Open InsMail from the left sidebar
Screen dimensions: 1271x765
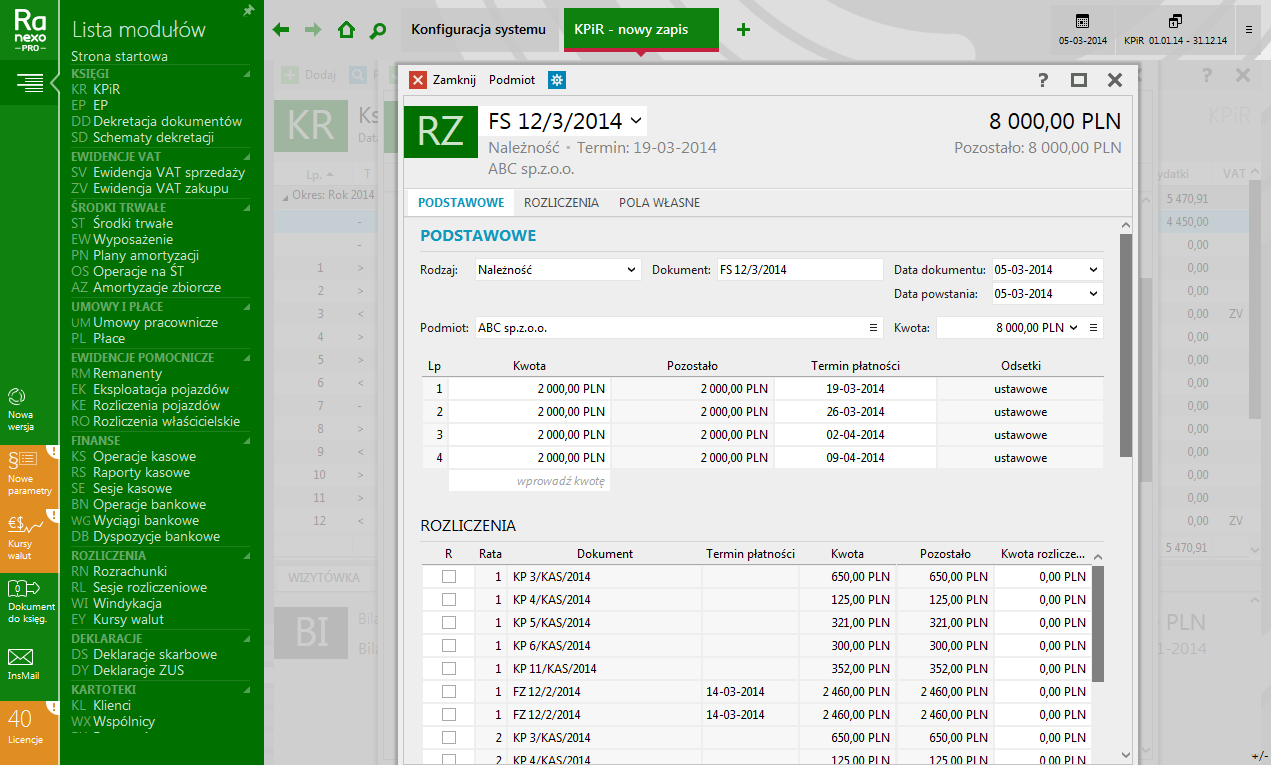click(21, 663)
